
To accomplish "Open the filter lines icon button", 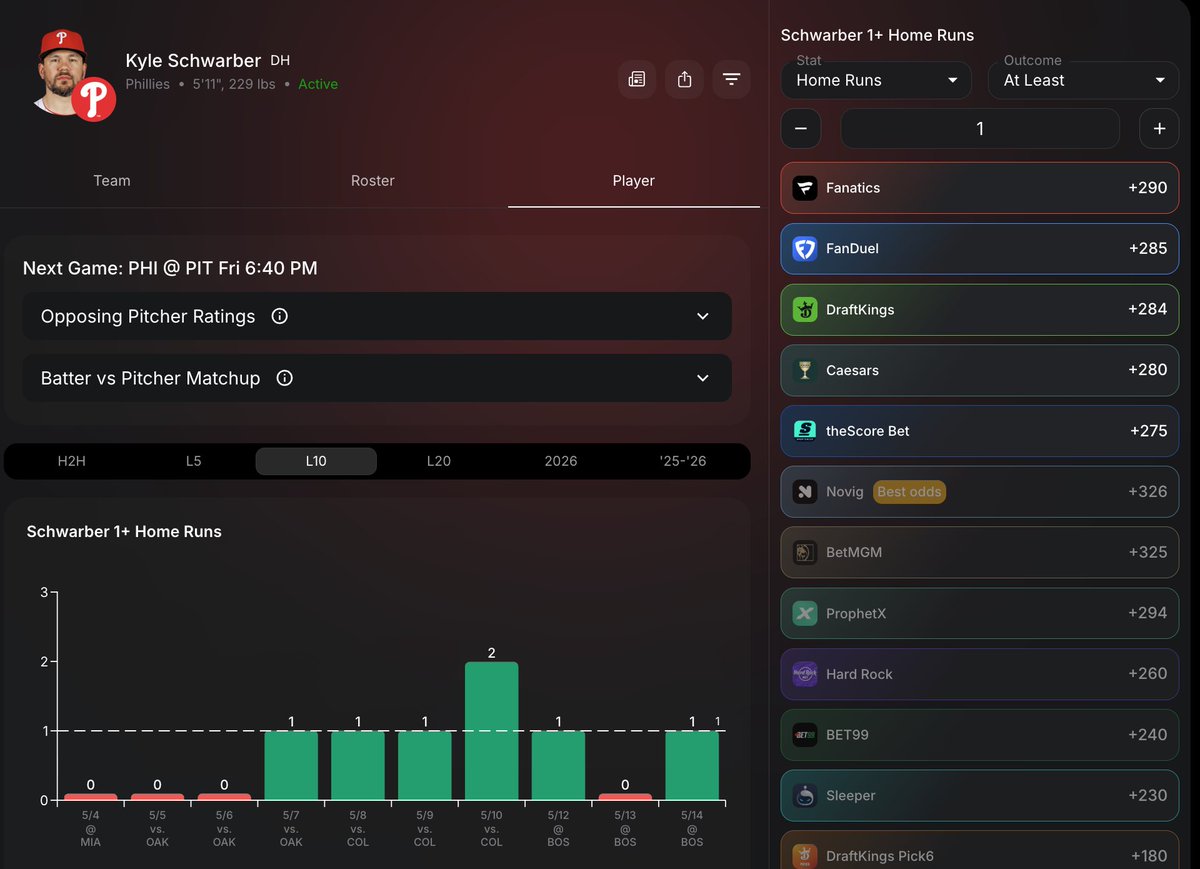I will [x=731, y=79].
